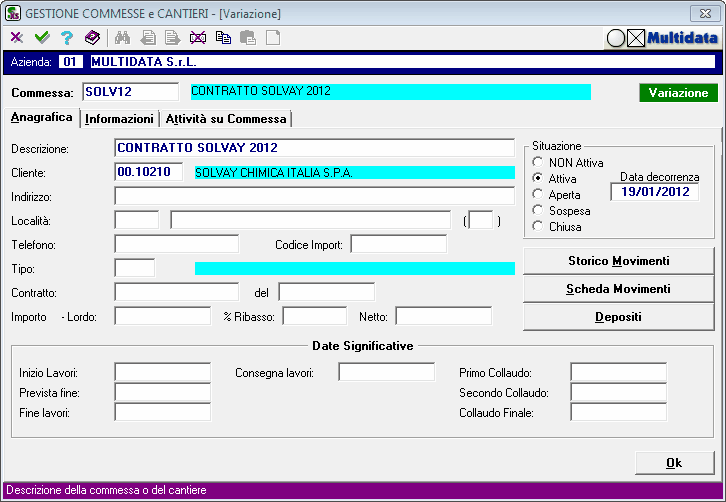The width and height of the screenshot is (726, 502).
Task: Click the Prevista fine date field
Action: coord(163,392)
